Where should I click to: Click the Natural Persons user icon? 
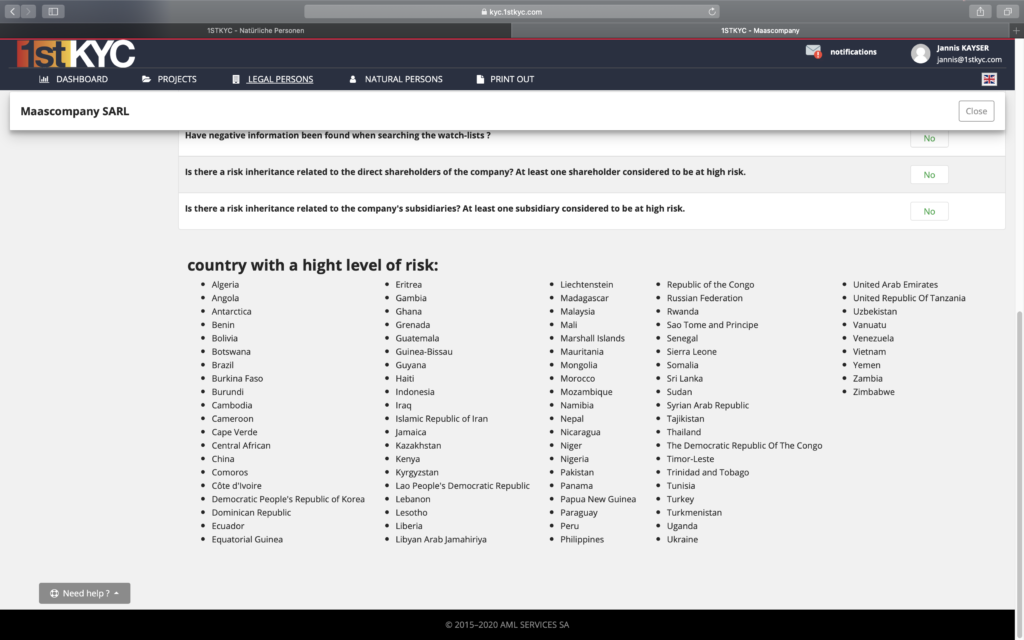353,79
